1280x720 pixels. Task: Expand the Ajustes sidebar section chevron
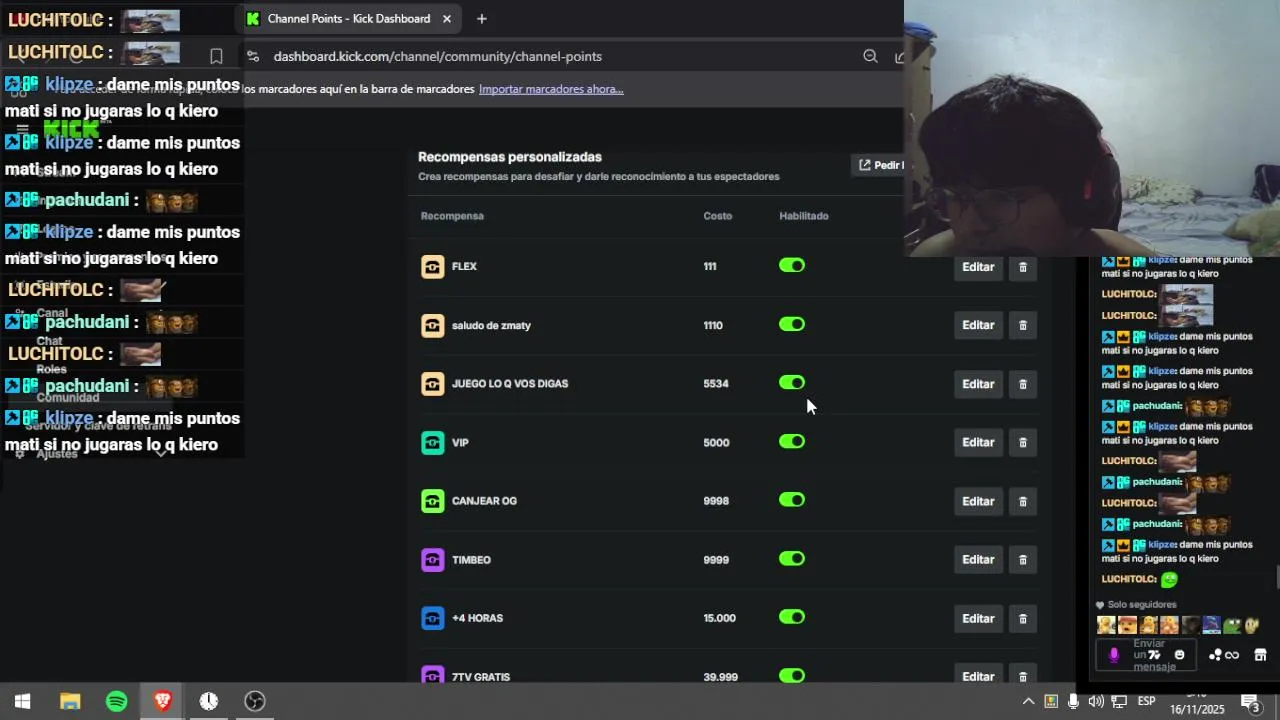coord(161,453)
